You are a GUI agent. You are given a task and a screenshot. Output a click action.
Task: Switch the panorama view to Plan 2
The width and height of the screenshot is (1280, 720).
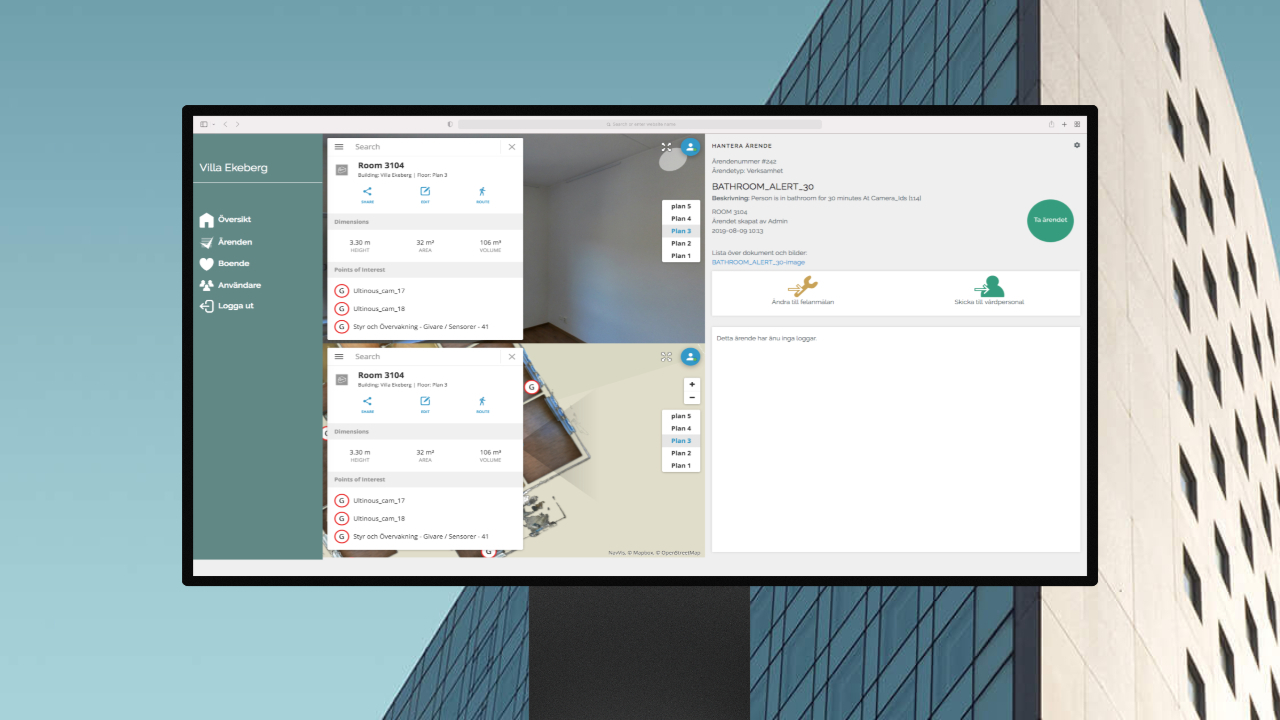(680, 243)
